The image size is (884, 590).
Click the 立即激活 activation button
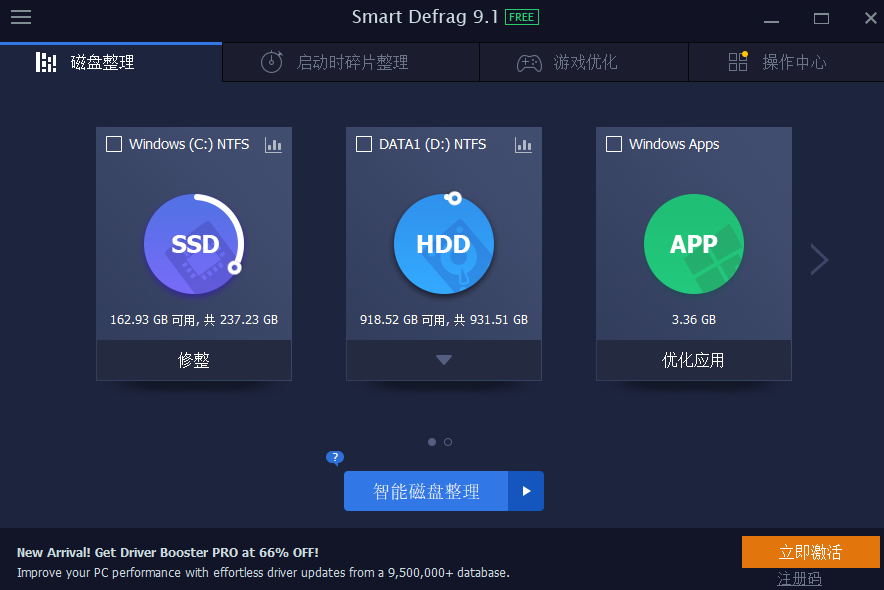click(x=810, y=552)
